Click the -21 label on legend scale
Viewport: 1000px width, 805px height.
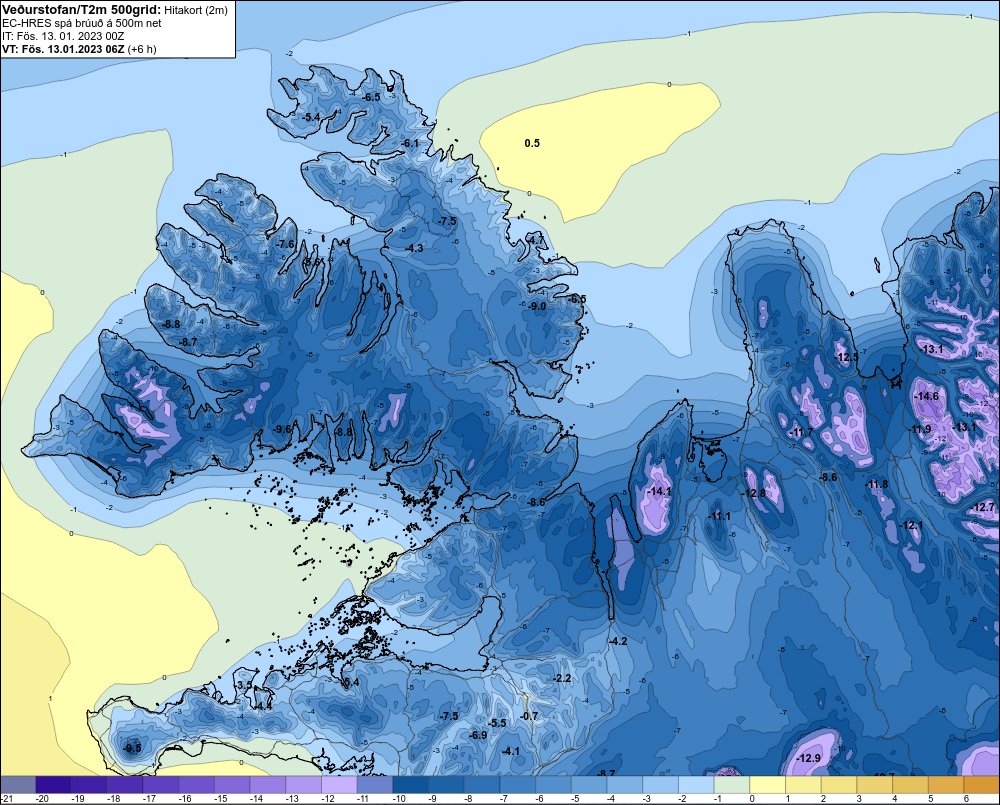(8, 799)
